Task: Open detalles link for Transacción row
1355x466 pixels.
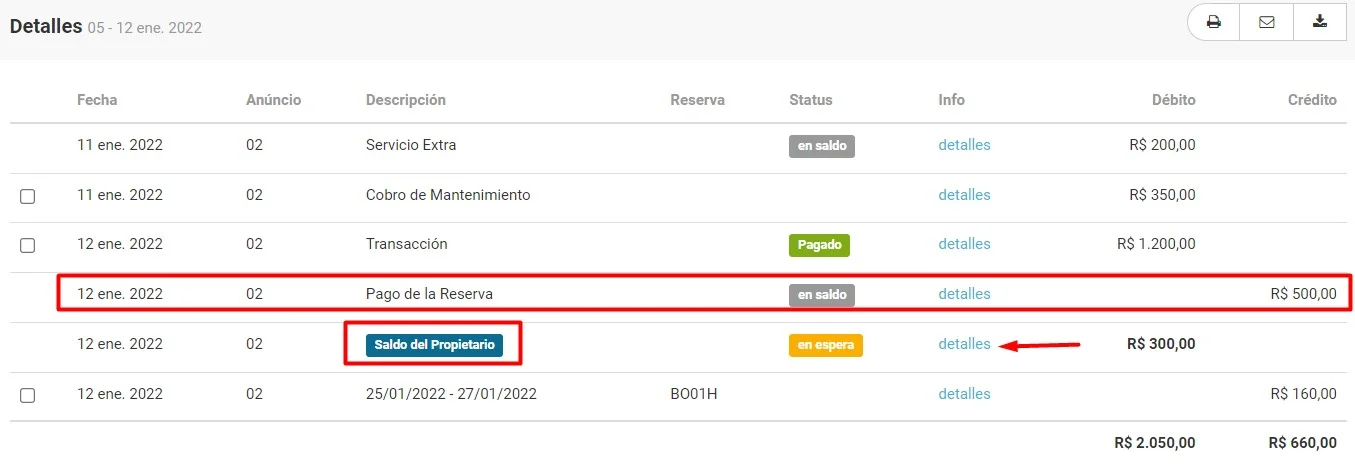Action: click(964, 244)
